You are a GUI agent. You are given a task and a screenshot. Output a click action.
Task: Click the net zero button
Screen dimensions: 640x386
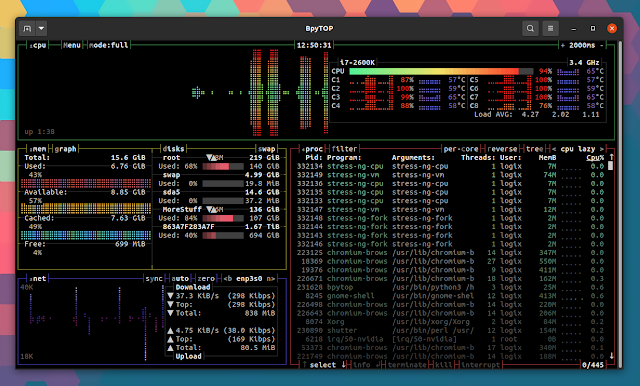pyautogui.click(x=206, y=279)
